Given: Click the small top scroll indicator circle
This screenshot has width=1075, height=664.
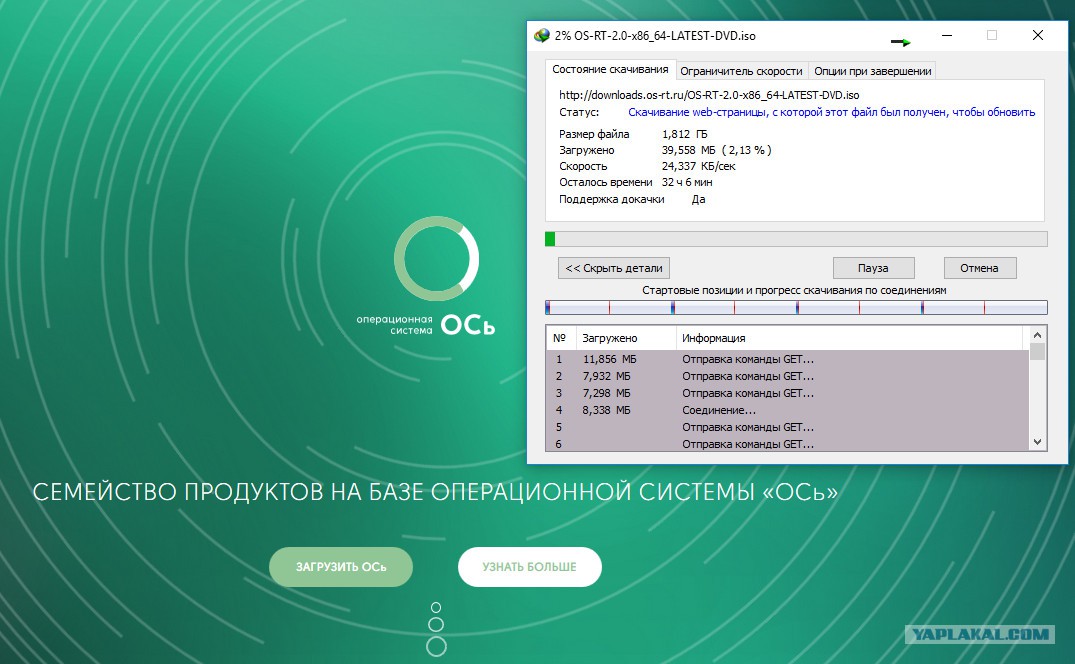Looking at the screenshot, I should pyautogui.click(x=436, y=608).
